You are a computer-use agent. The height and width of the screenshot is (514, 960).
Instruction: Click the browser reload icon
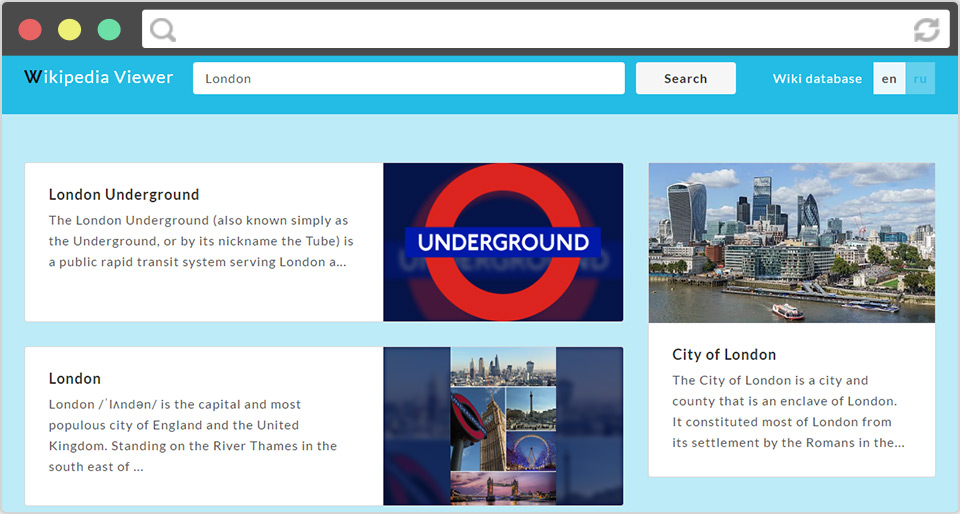(x=926, y=29)
